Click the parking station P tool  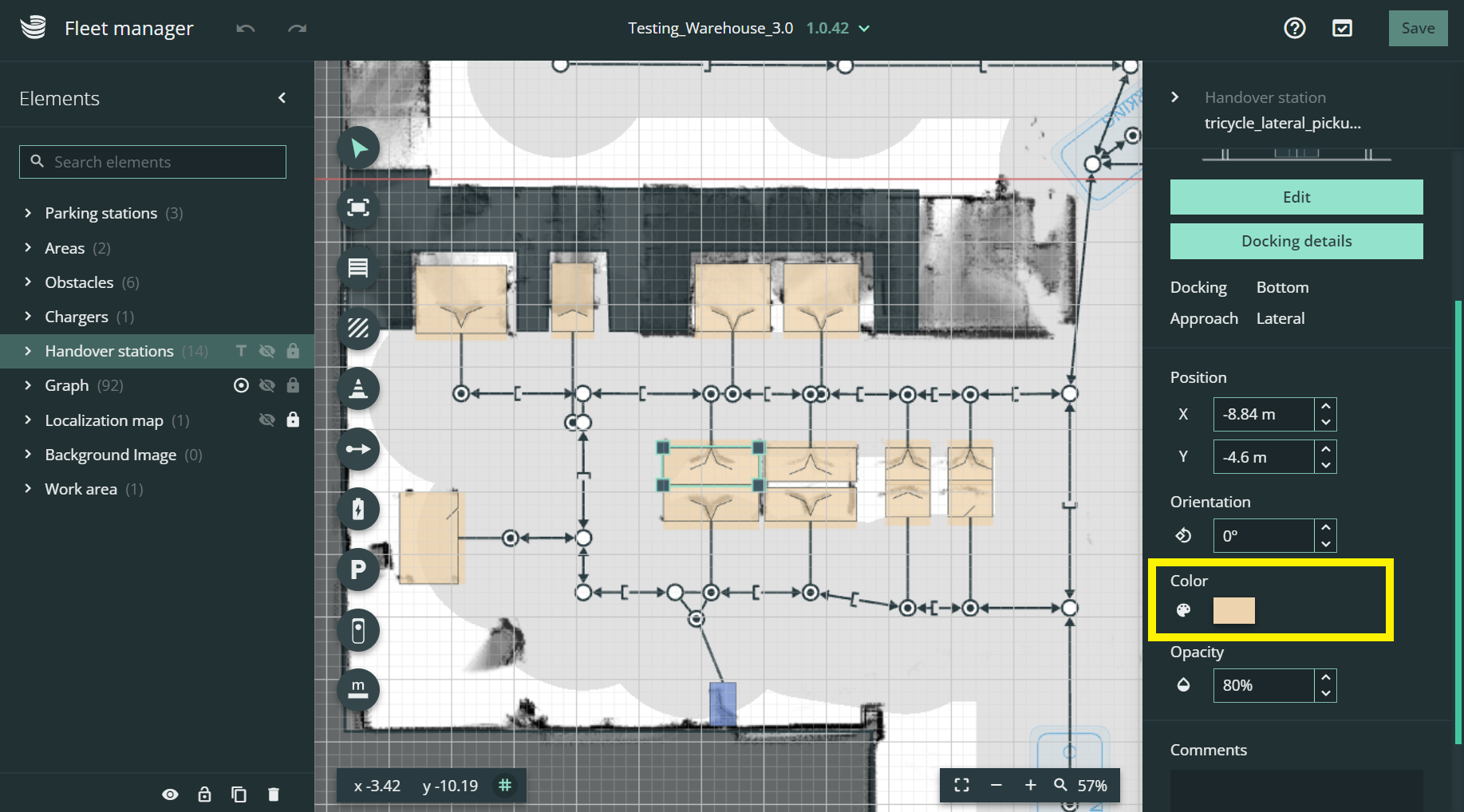(x=358, y=570)
